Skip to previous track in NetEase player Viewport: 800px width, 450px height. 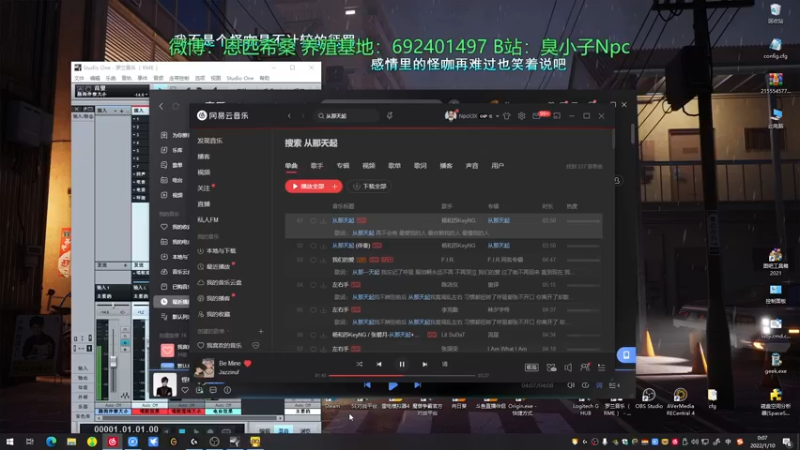pos(379,364)
